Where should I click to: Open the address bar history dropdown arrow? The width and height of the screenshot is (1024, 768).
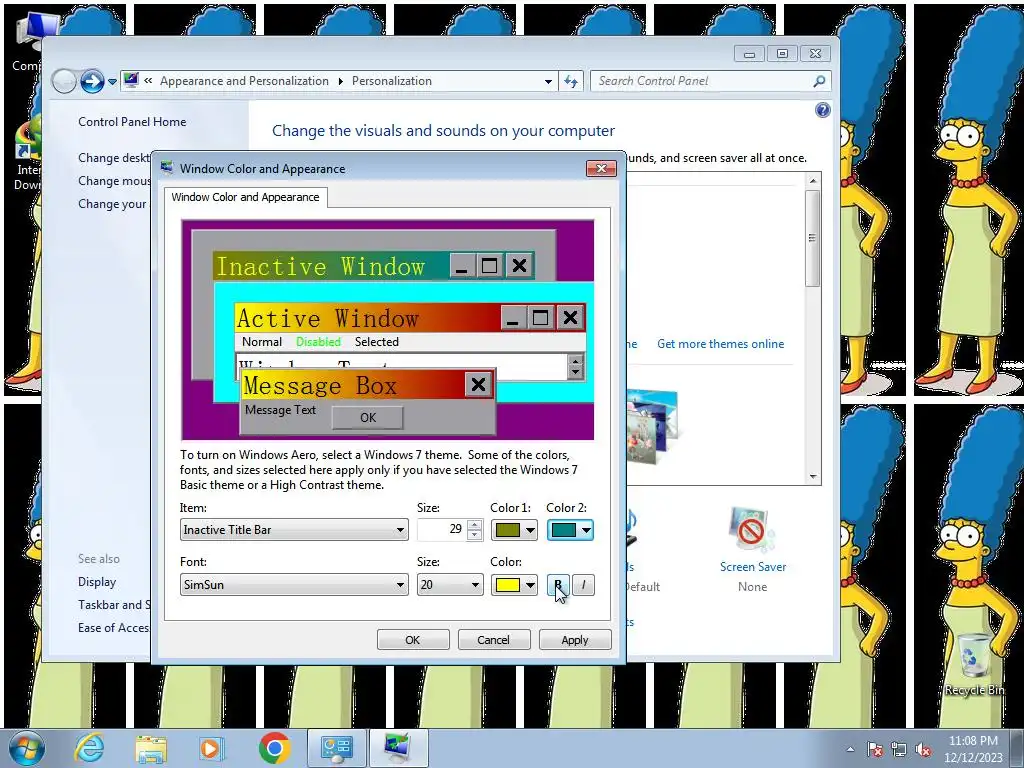coord(548,82)
